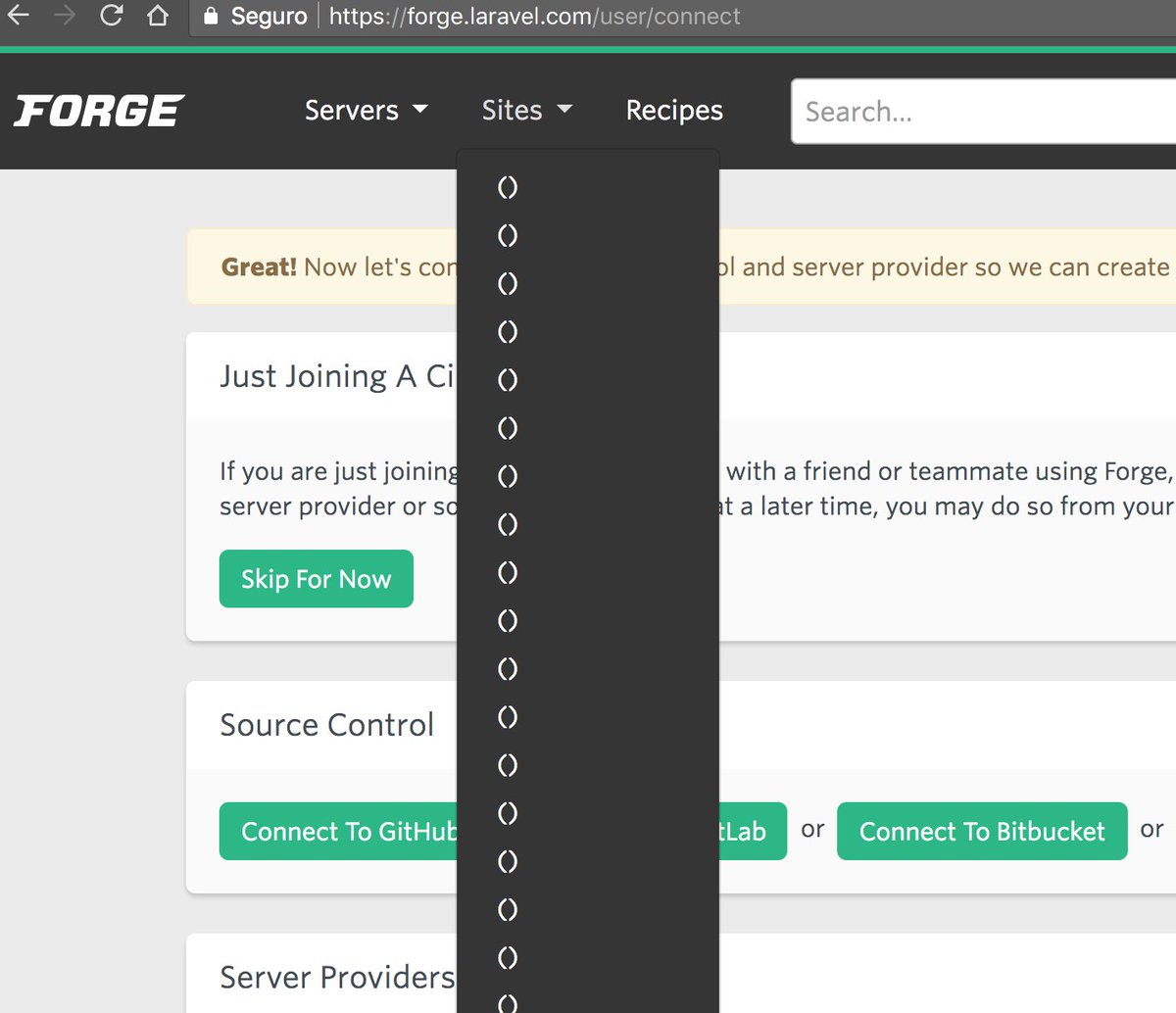The height and width of the screenshot is (1013, 1176).
Task: Click the Seguro security label
Action: (x=269, y=16)
